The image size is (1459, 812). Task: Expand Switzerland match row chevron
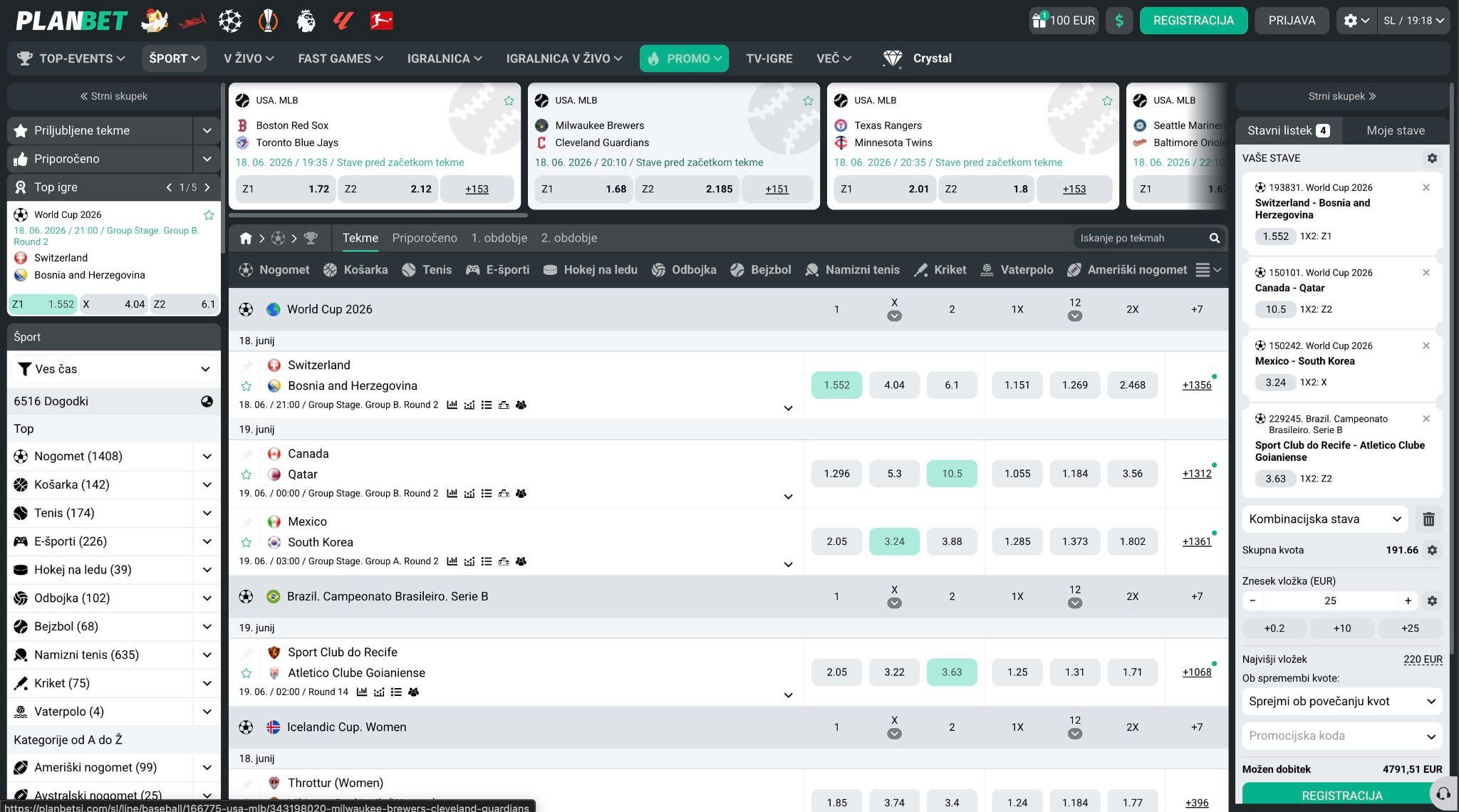(x=788, y=408)
